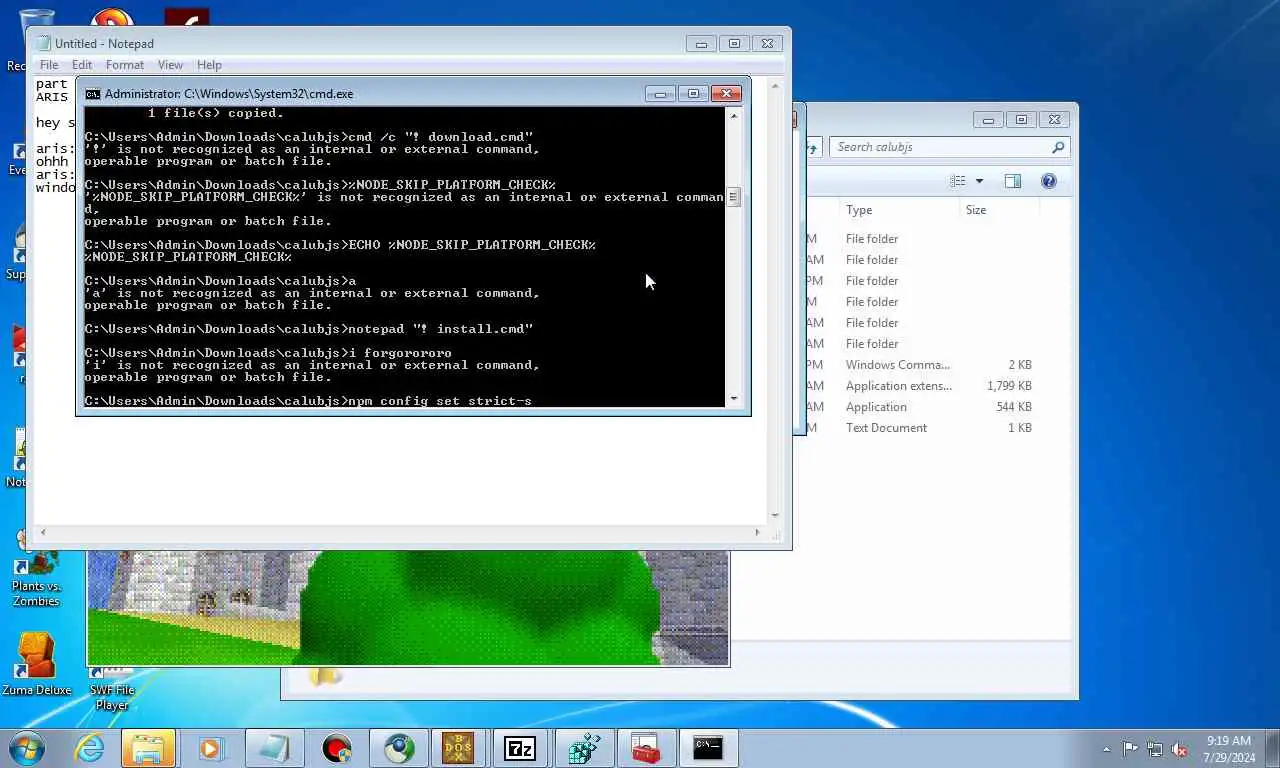Image resolution: width=1280 pixels, height=768 pixels.
Task: Open the Action Center flag in tray
Action: pyautogui.click(x=1131, y=748)
